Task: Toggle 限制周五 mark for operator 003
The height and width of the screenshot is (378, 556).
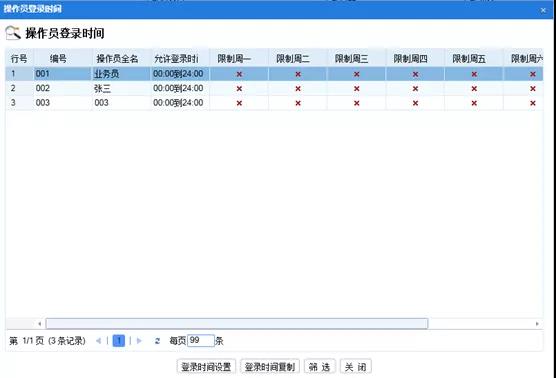Action: point(474,103)
